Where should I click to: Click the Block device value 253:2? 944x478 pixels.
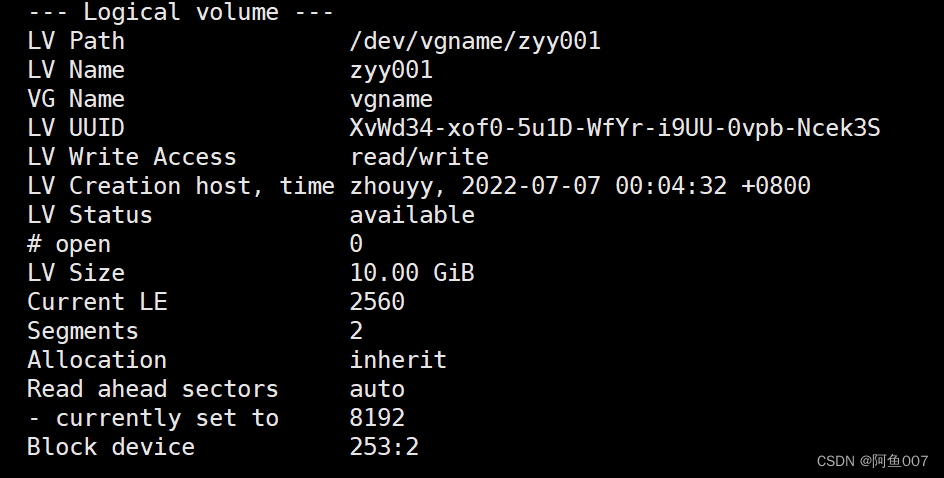click(384, 447)
